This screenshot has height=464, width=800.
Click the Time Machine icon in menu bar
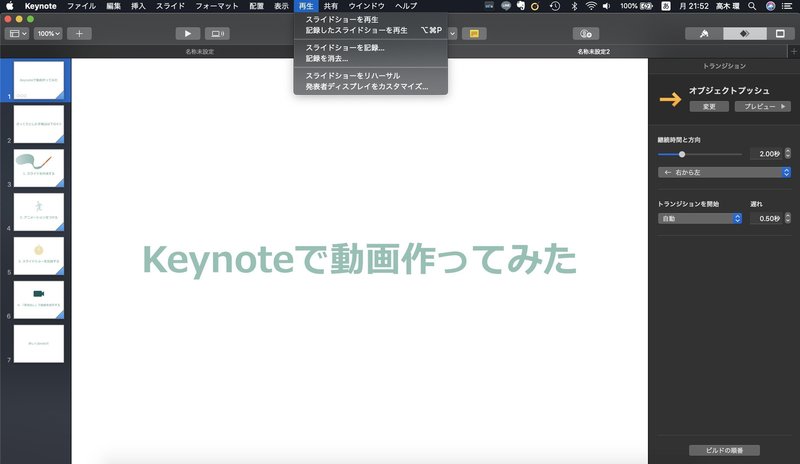click(555, 6)
